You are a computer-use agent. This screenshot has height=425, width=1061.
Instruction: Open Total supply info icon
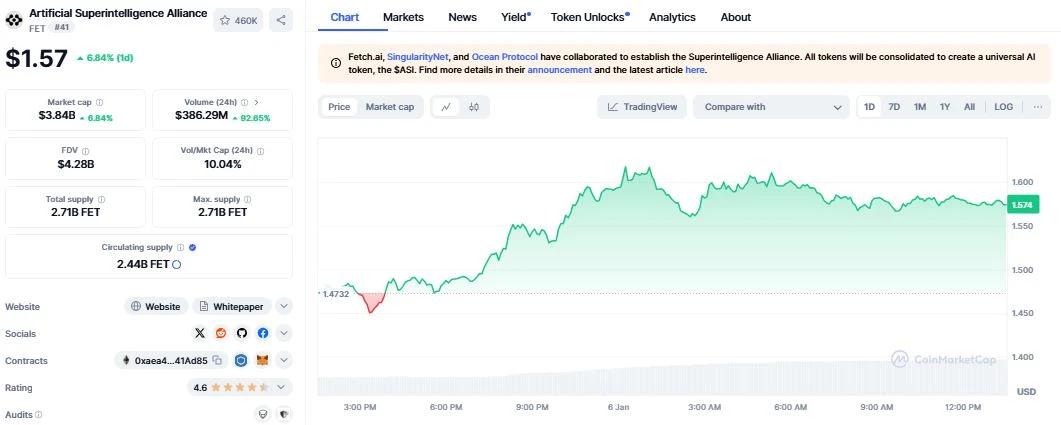tap(101, 200)
